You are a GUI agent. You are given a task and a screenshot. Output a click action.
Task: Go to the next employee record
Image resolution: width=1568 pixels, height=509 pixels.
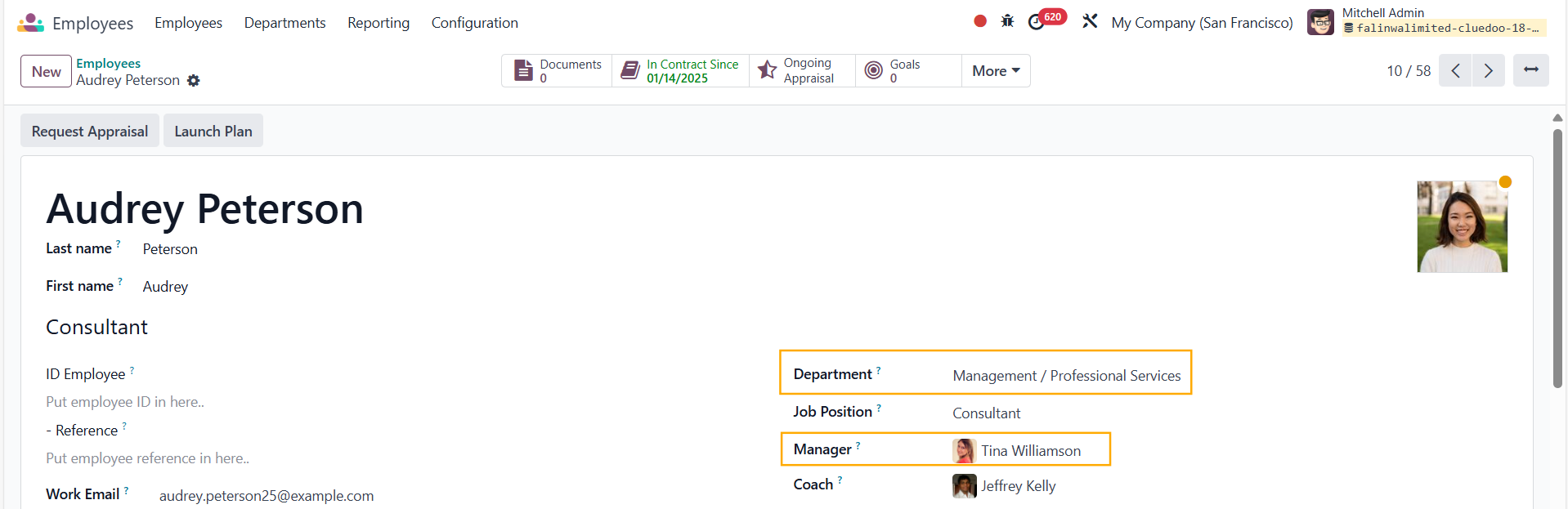(1488, 71)
